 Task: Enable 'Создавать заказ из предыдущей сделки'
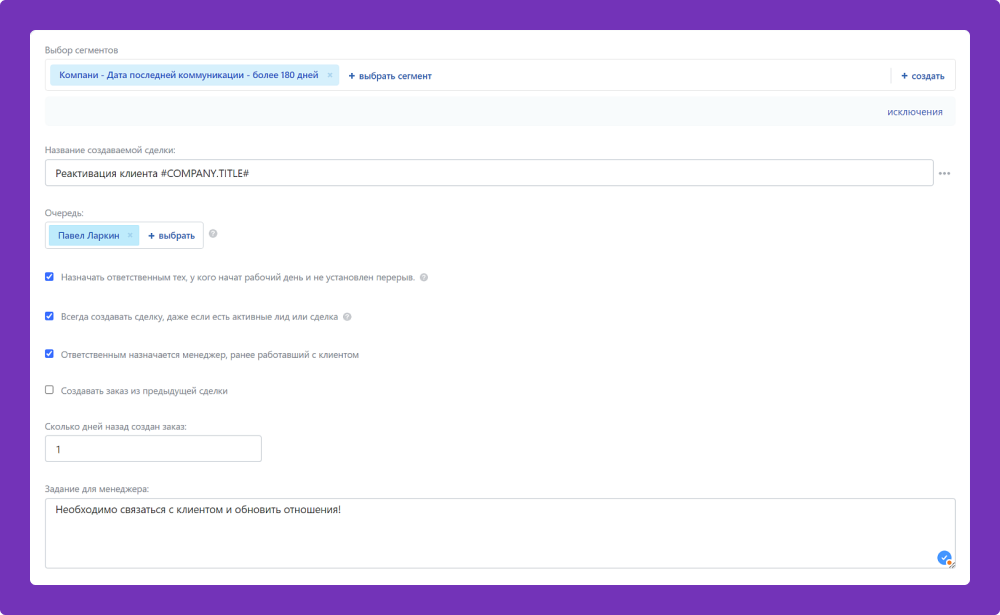pyautogui.click(x=49, y=390)
